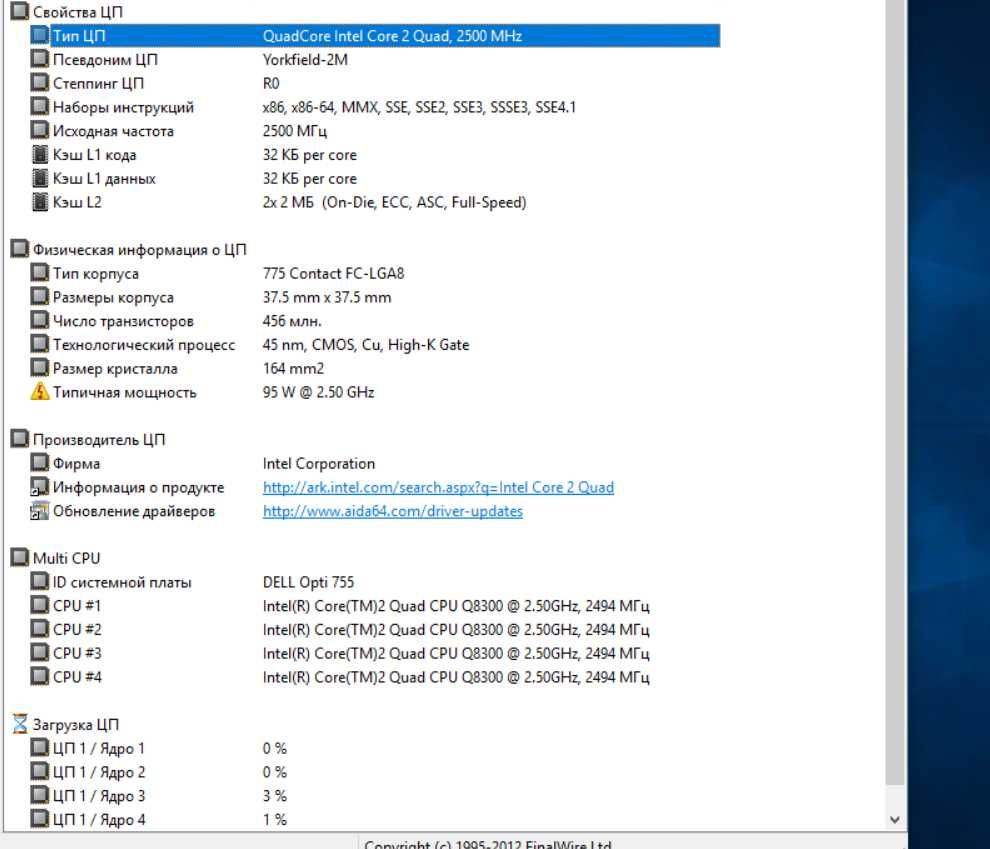
Task: Click the 'Multi CPU' section header text
Action: click(66, 558)
